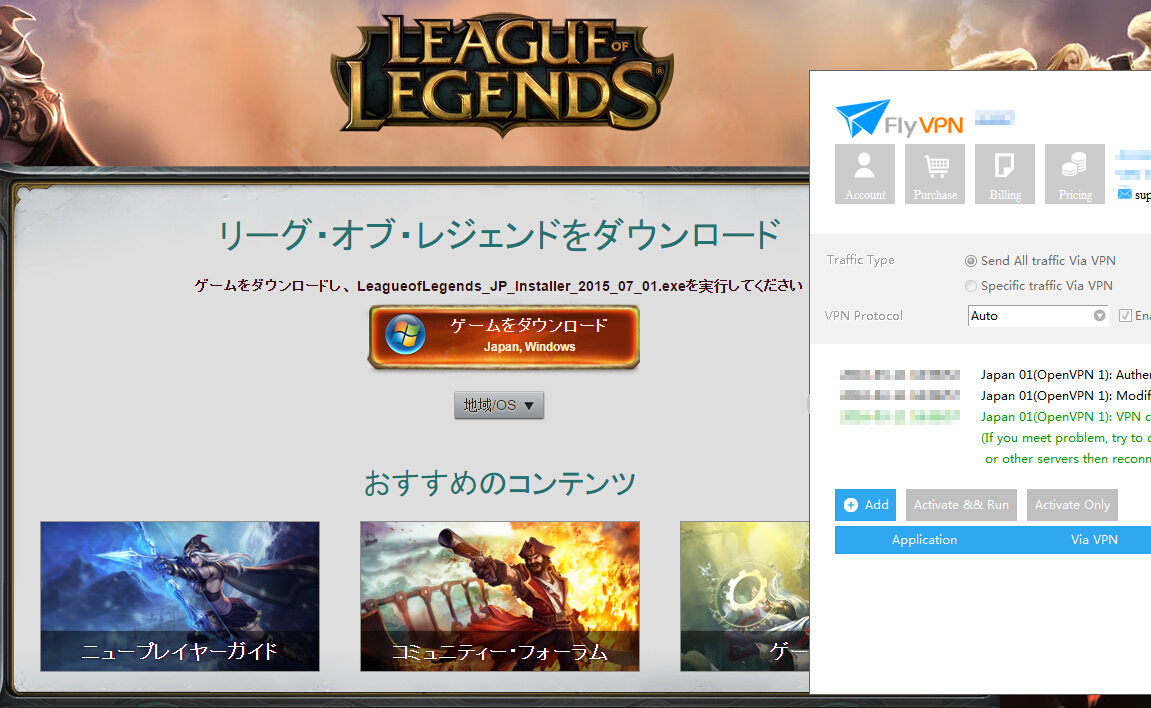Click the installer filename instruction text
1151x708 pixels.
tap(498, 285)
